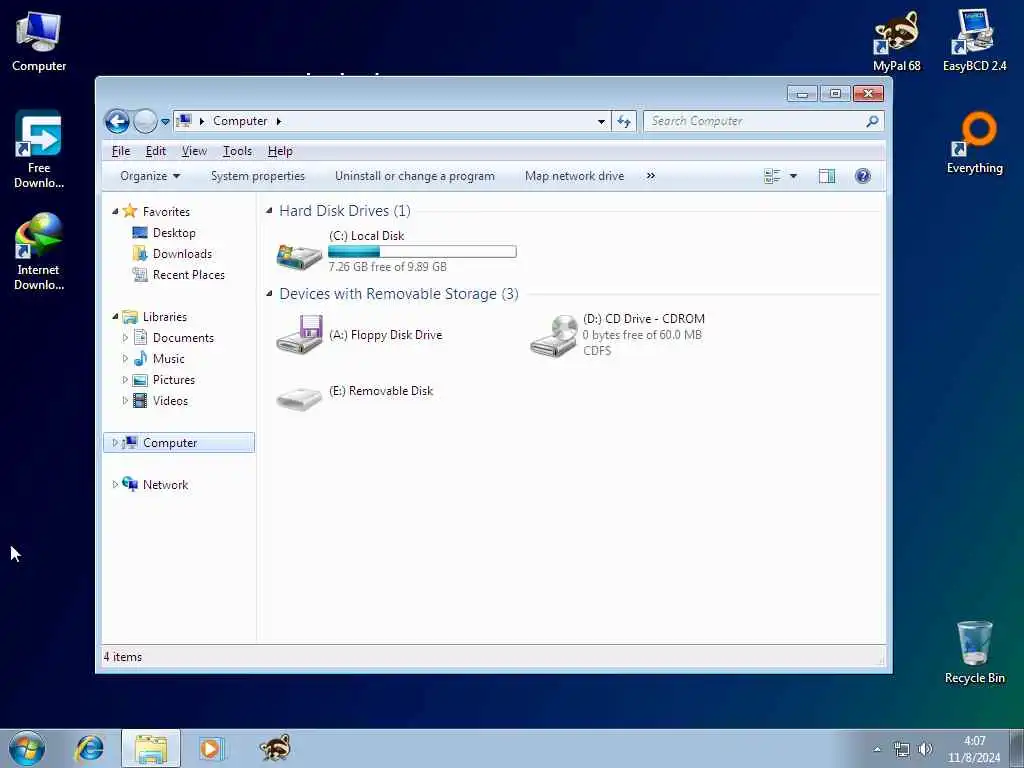
Task: Show more toolbar commands chevron
Action: (650, 176)
